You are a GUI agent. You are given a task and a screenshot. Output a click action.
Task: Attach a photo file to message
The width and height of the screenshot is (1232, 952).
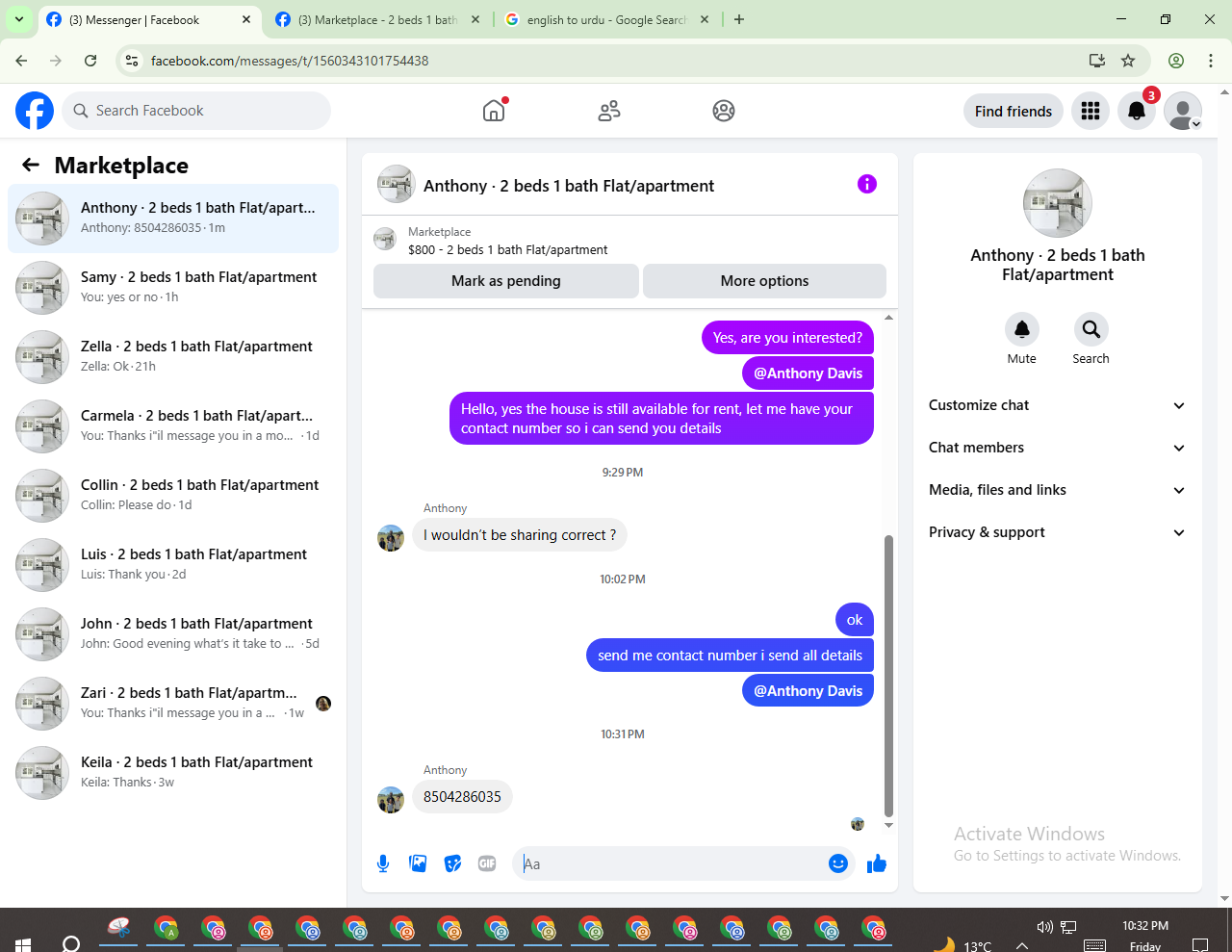[418, 863]
